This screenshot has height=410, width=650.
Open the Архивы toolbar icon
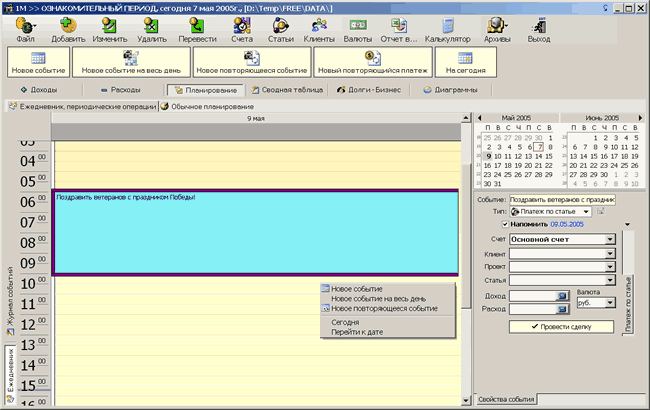pyautogui.click(x=497, y=29)
